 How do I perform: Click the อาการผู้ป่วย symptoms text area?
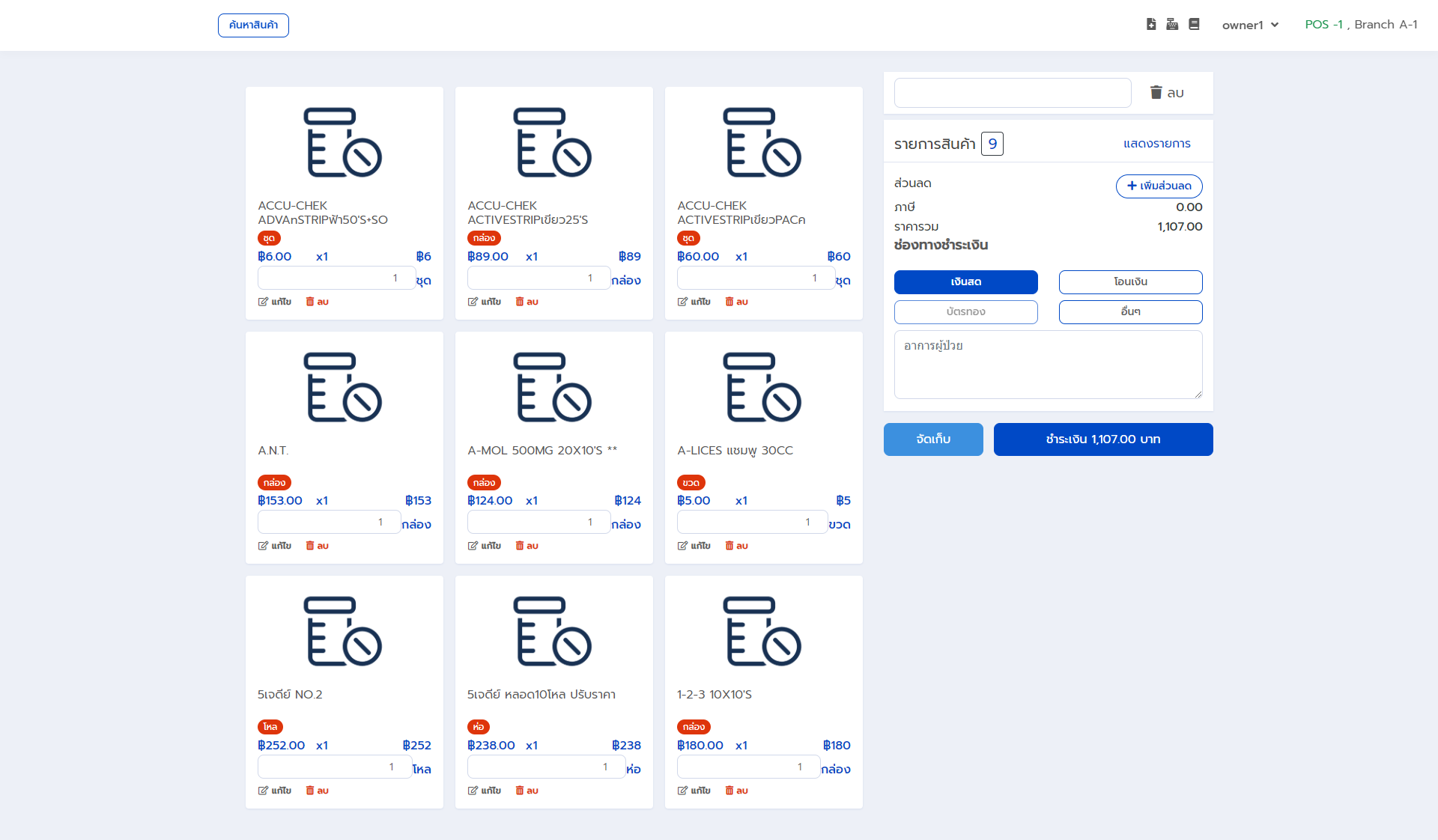pos(1048,365)
